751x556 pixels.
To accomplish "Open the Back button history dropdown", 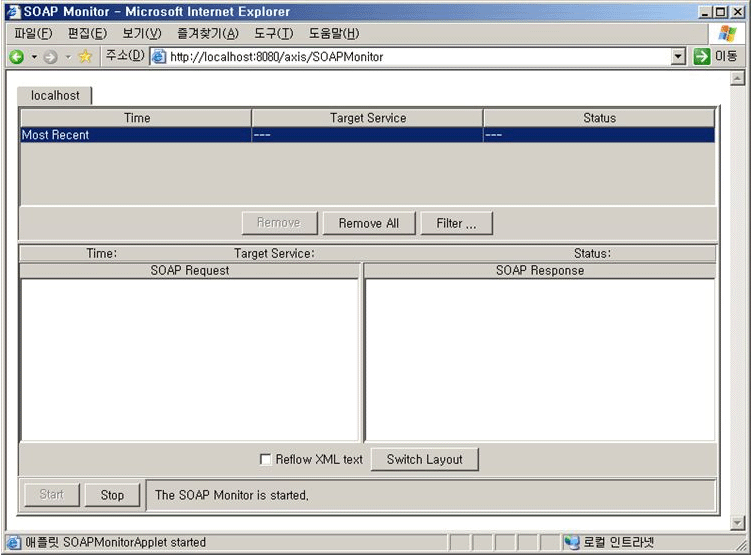I will 34,57.
